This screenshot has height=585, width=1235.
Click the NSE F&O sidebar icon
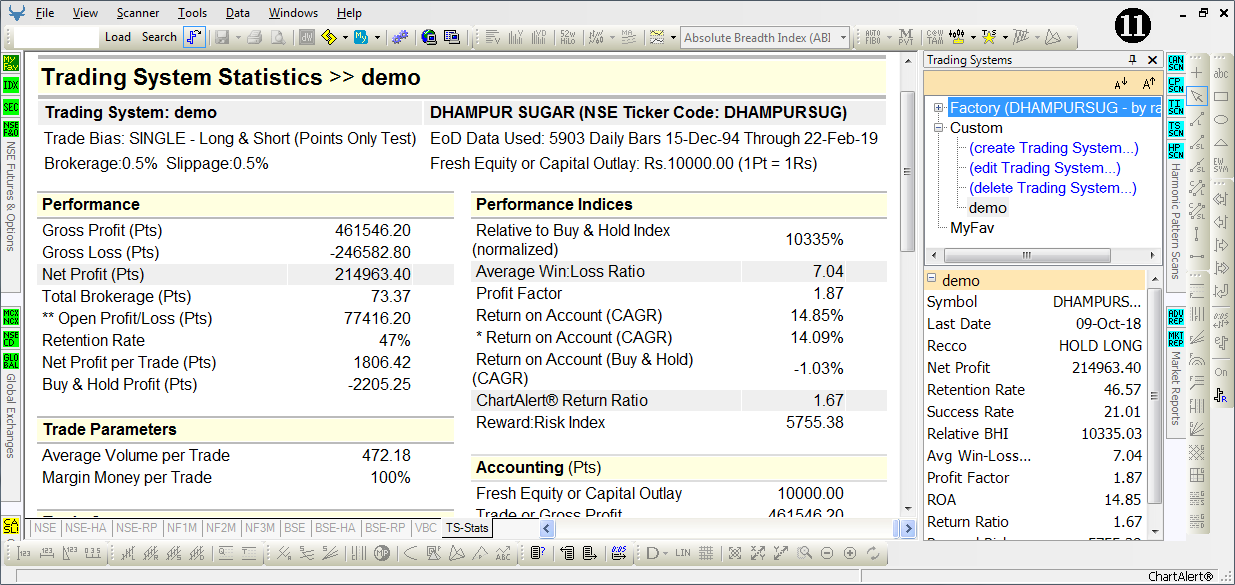11,129
